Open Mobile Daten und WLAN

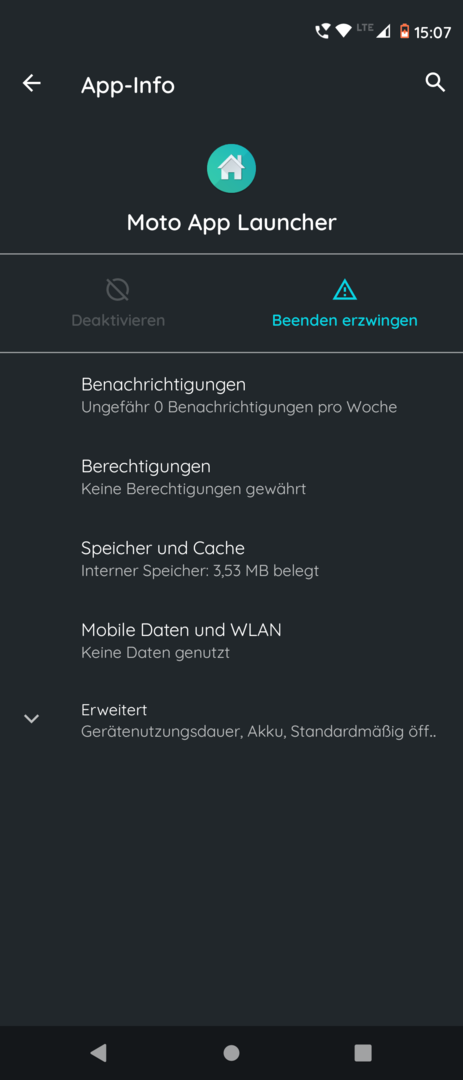coord(232,641)
